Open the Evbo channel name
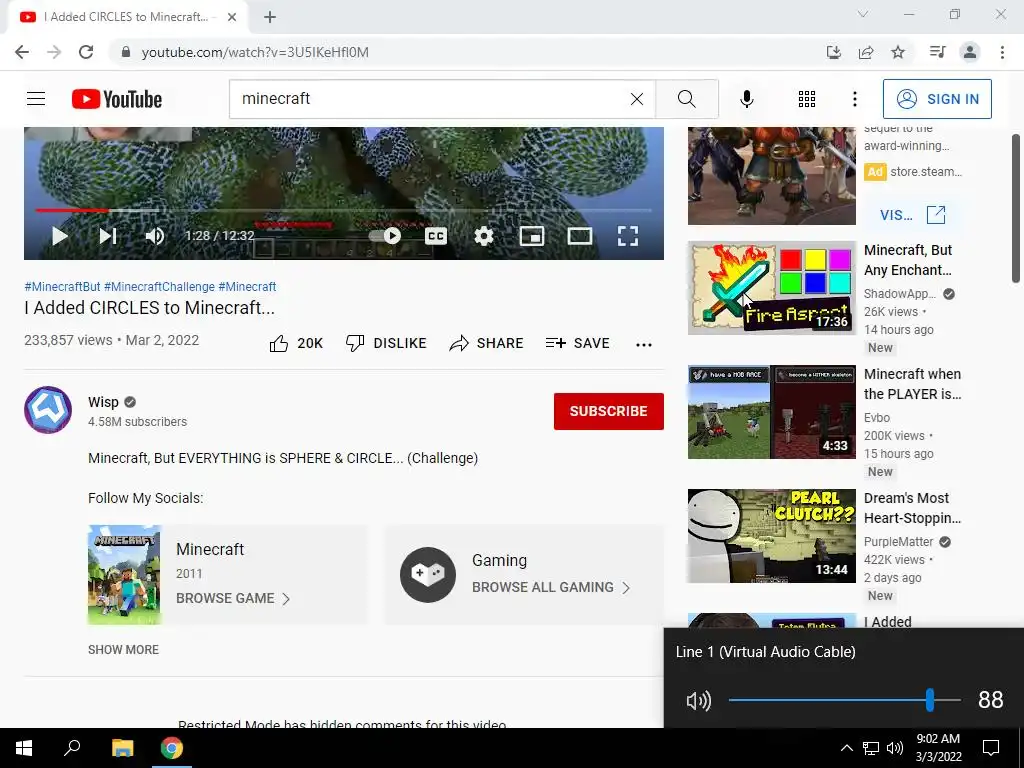 [x=877, y=417]
